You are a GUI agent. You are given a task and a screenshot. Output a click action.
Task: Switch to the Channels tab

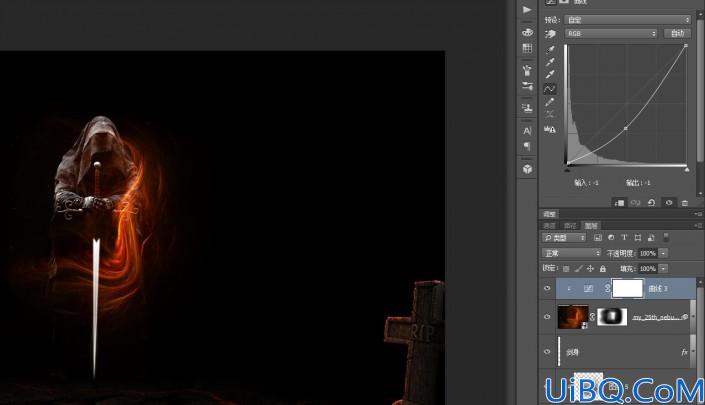(549, 226)
